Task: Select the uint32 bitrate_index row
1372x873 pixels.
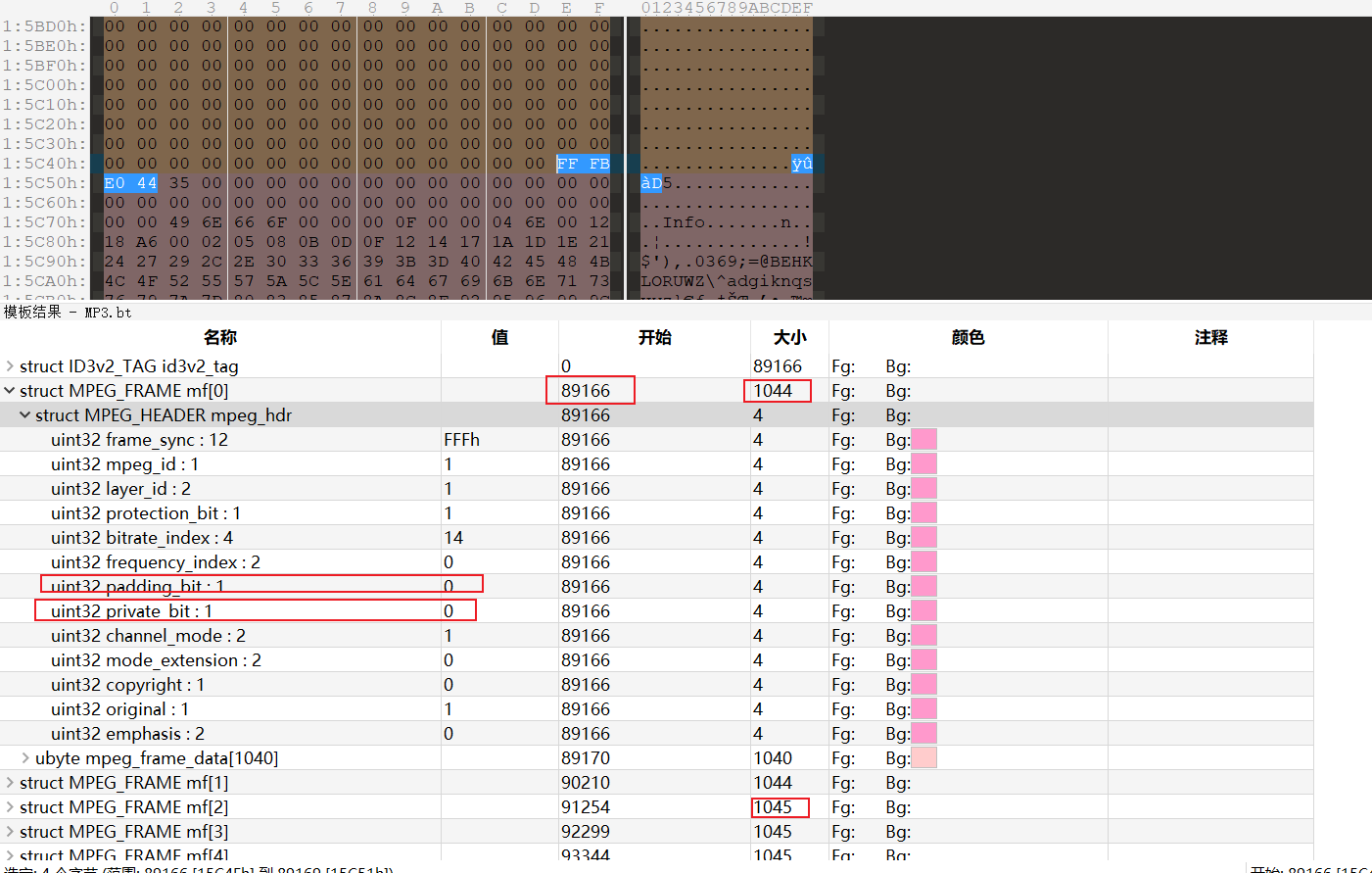Action: click(x=142, y=538)
